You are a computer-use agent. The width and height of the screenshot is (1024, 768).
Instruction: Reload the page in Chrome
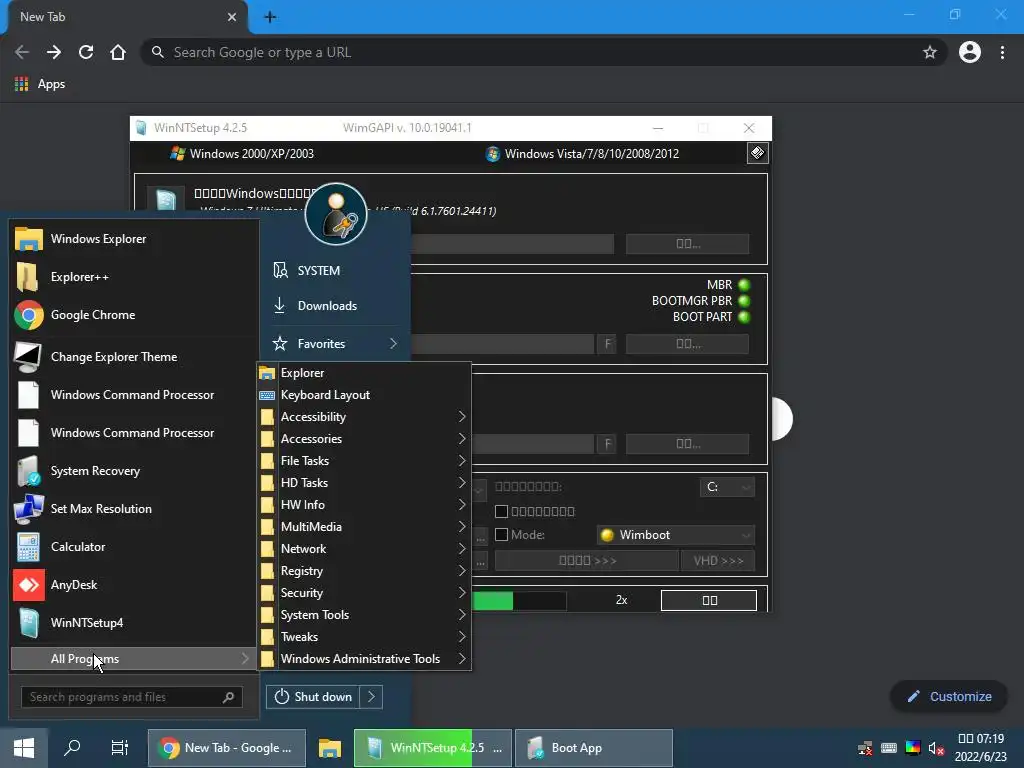(x=86, y=52)
